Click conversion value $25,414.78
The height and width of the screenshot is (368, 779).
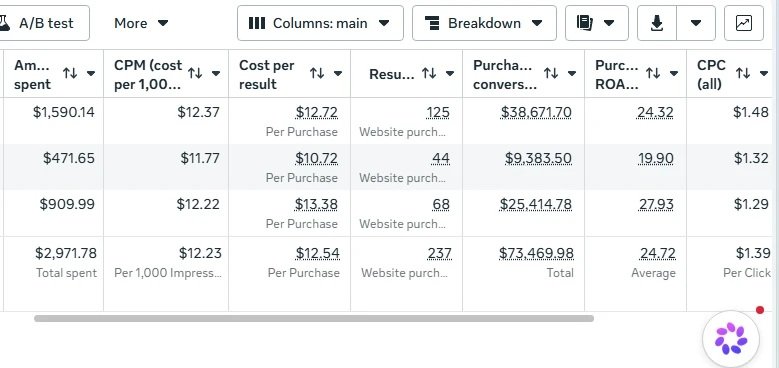click(x=536, y=204)
